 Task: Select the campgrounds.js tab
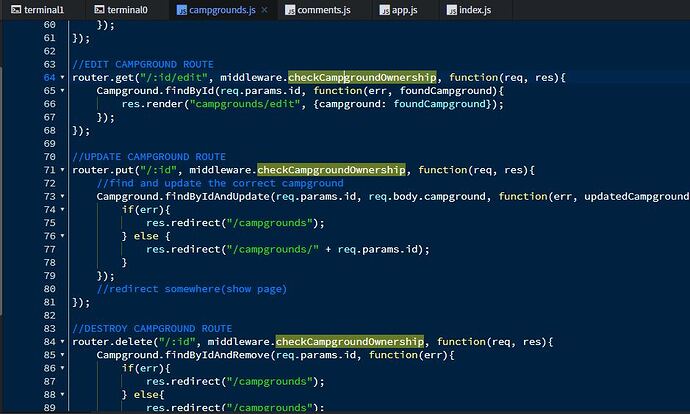click(x=222, y=10)
